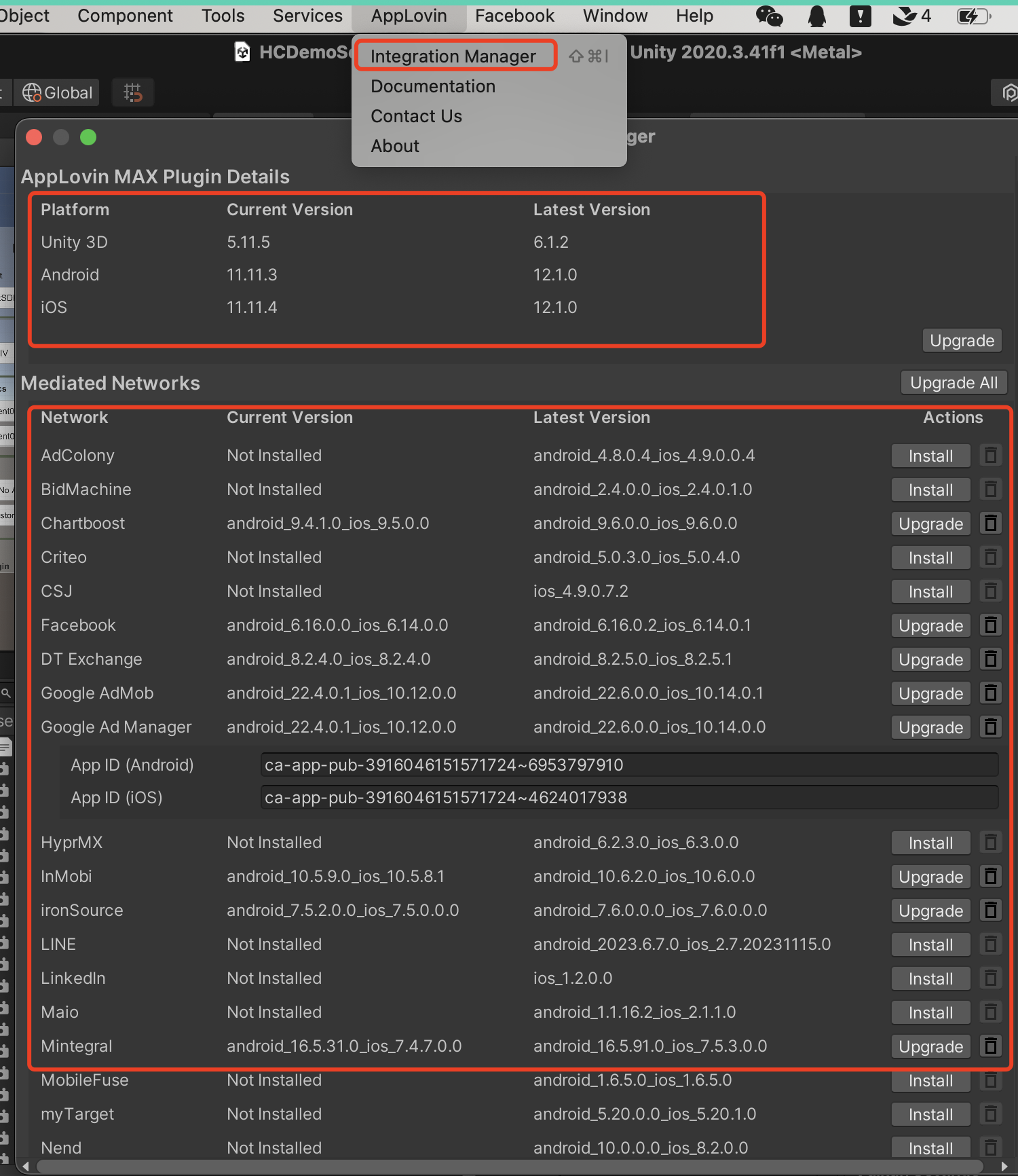This screenshot has width=1018, height=1176.
Task: Delete InMobi adapter trash icon
Action: [991, 877]
